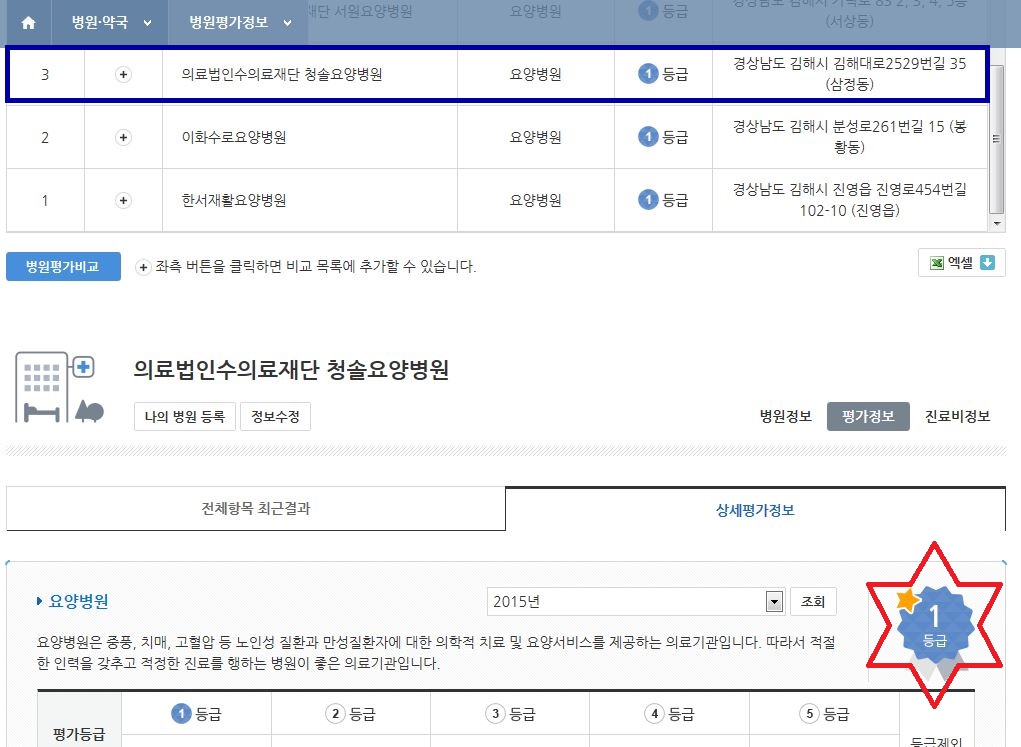Download the list via 엑셀 button
1021x747 pixels.
tap(962, 263)
